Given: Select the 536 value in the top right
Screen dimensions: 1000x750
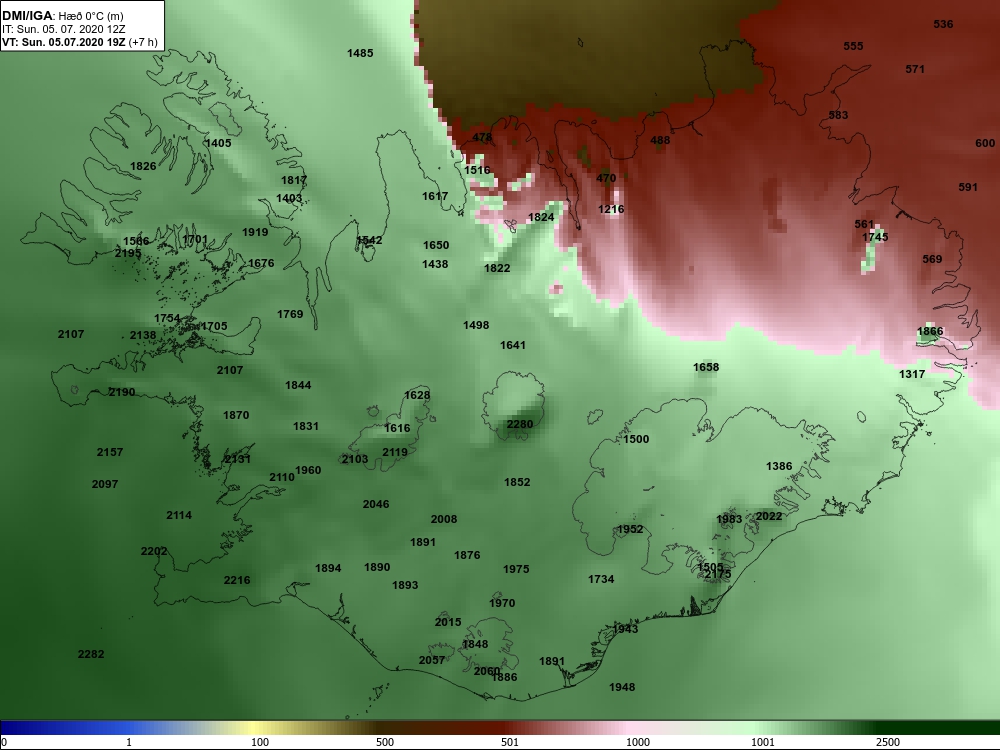Looking at the screenshot, I should (x=943, y=24).
